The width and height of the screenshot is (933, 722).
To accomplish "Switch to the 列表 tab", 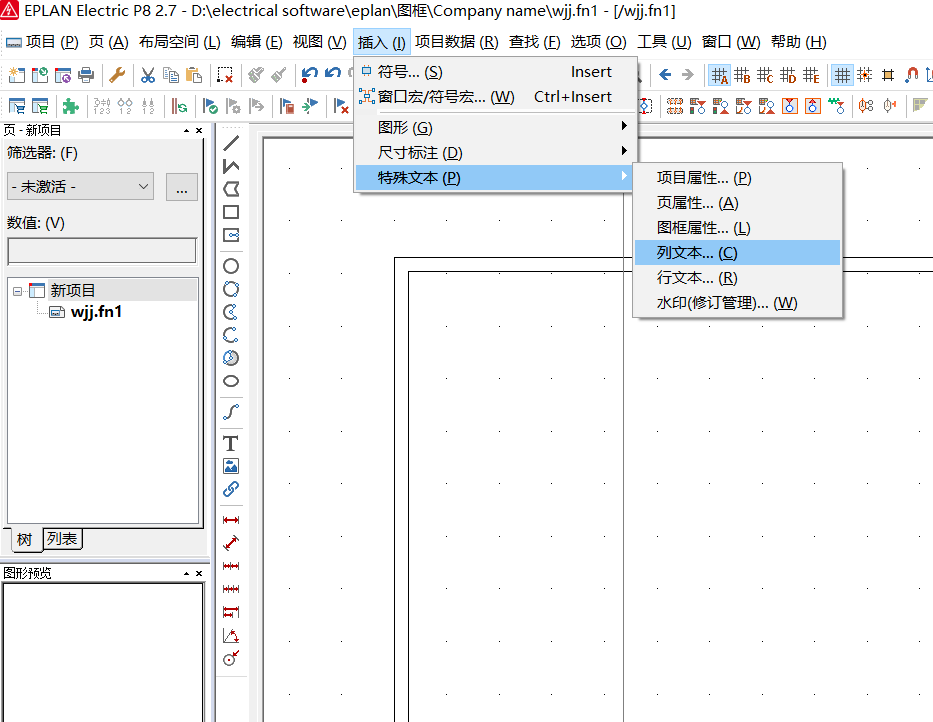I will (x=62, y=539).
